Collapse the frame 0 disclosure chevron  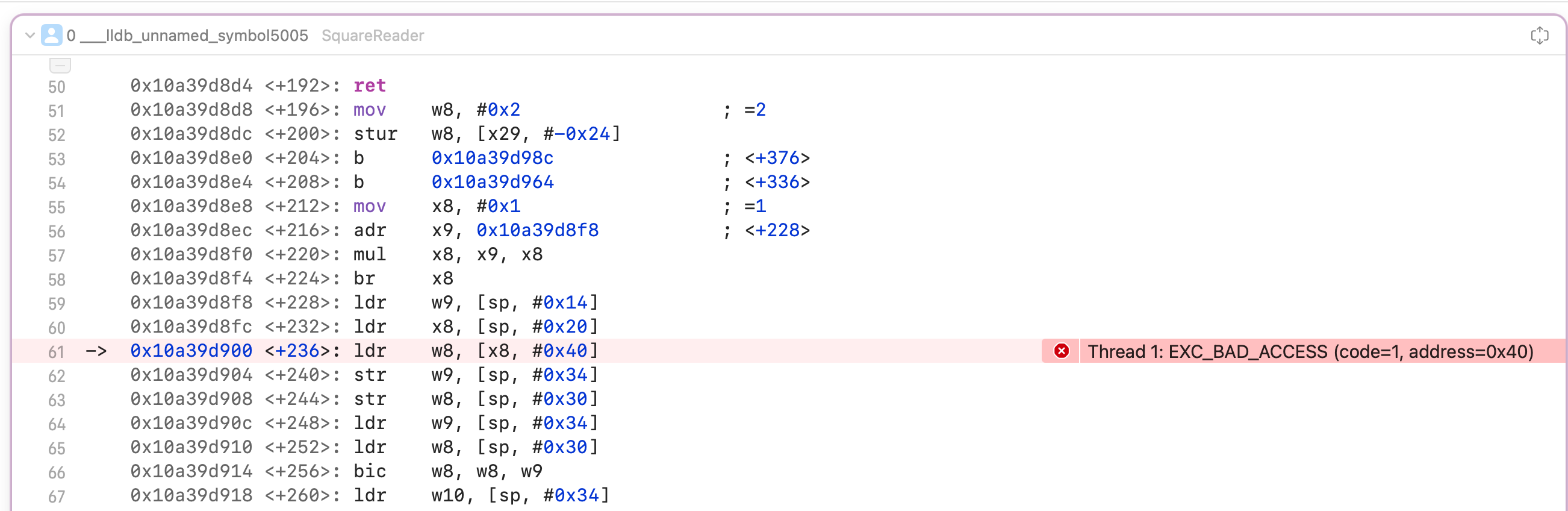30,36
